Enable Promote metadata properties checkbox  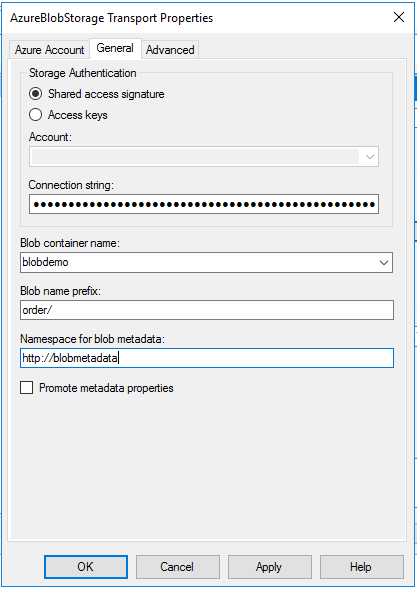coord(27,388)
